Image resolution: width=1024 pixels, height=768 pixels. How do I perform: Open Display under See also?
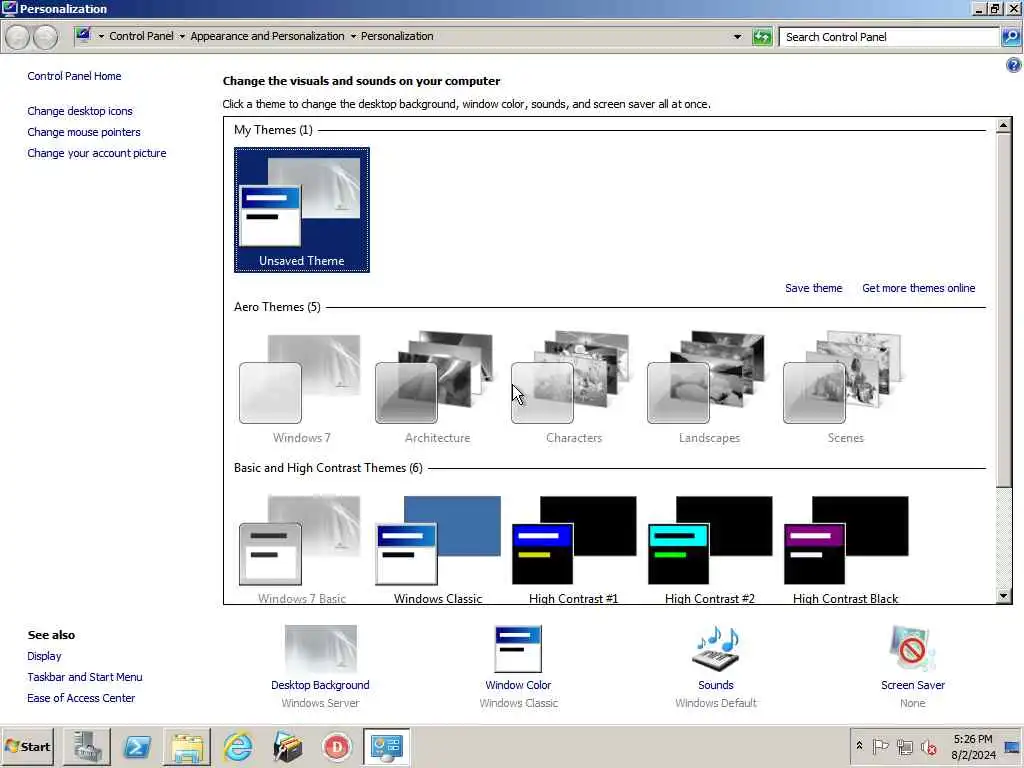pos(44,656)
